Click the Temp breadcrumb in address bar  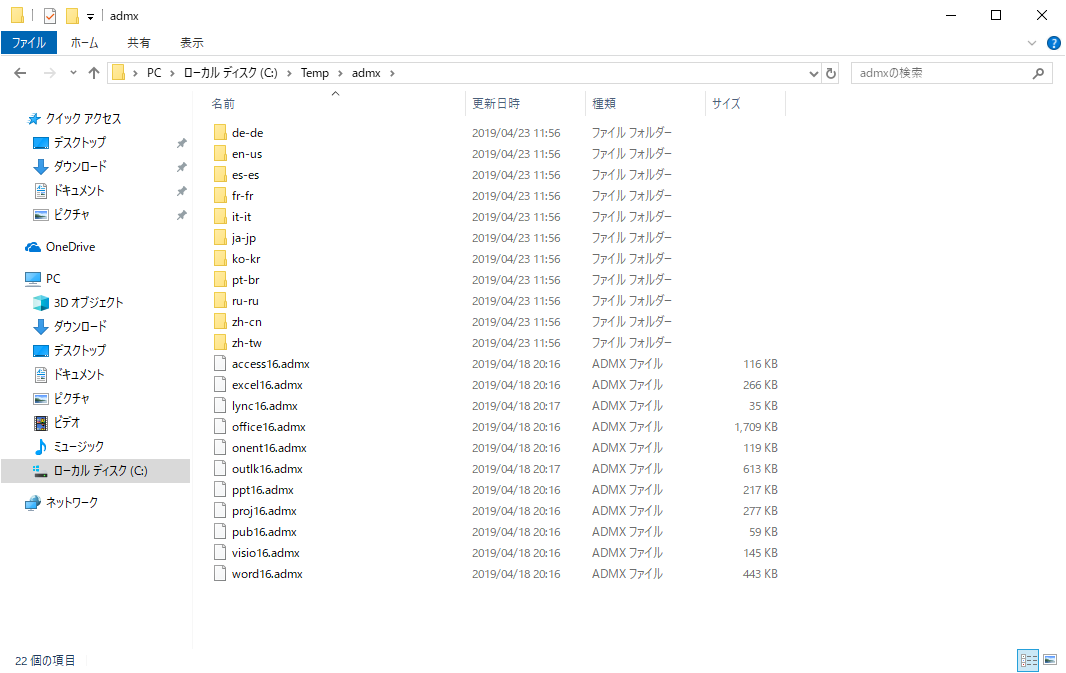click(x=315, y=73)
